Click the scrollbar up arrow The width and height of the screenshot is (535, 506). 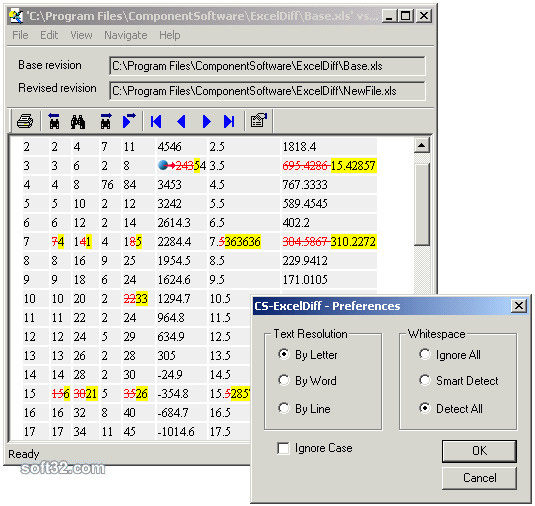[422, 146]
